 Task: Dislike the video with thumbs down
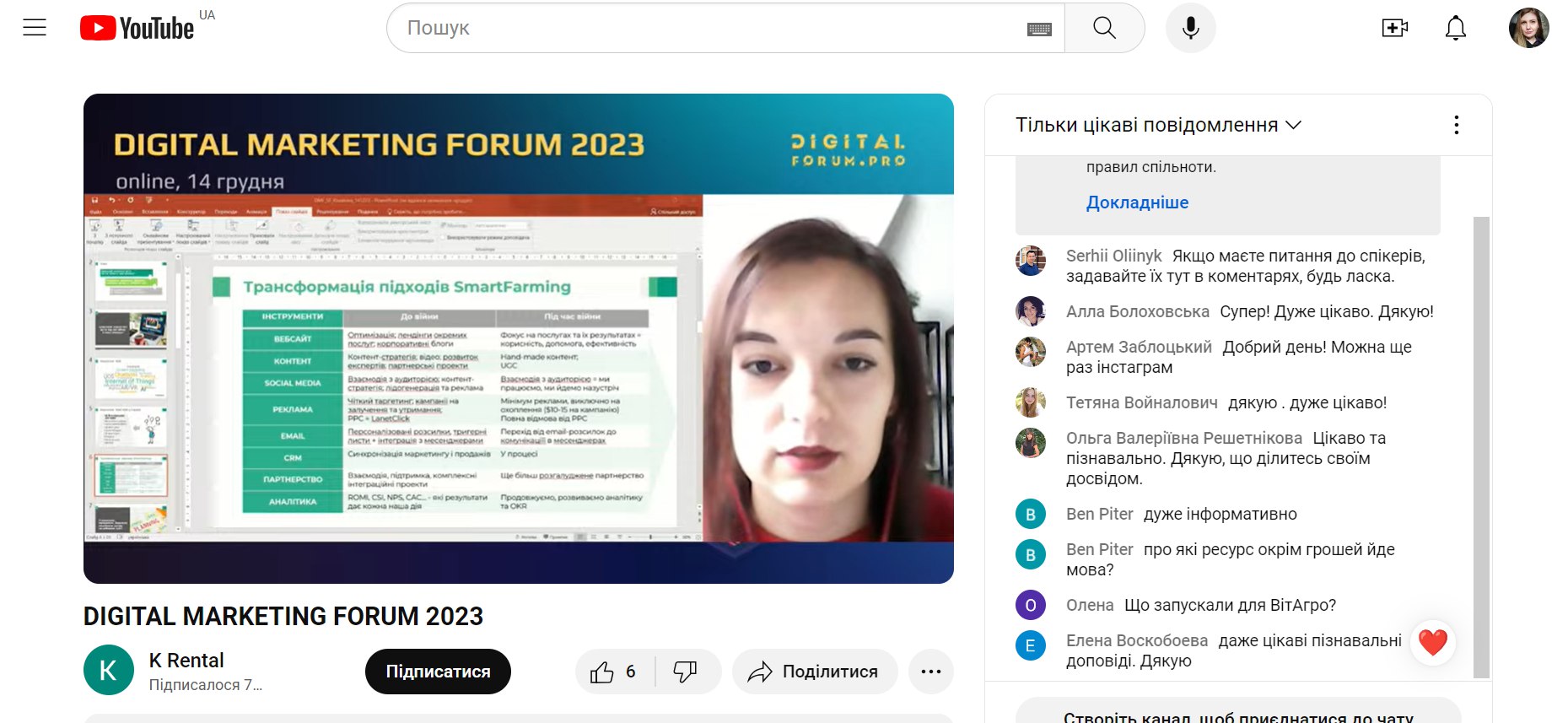tap(685, 672)
